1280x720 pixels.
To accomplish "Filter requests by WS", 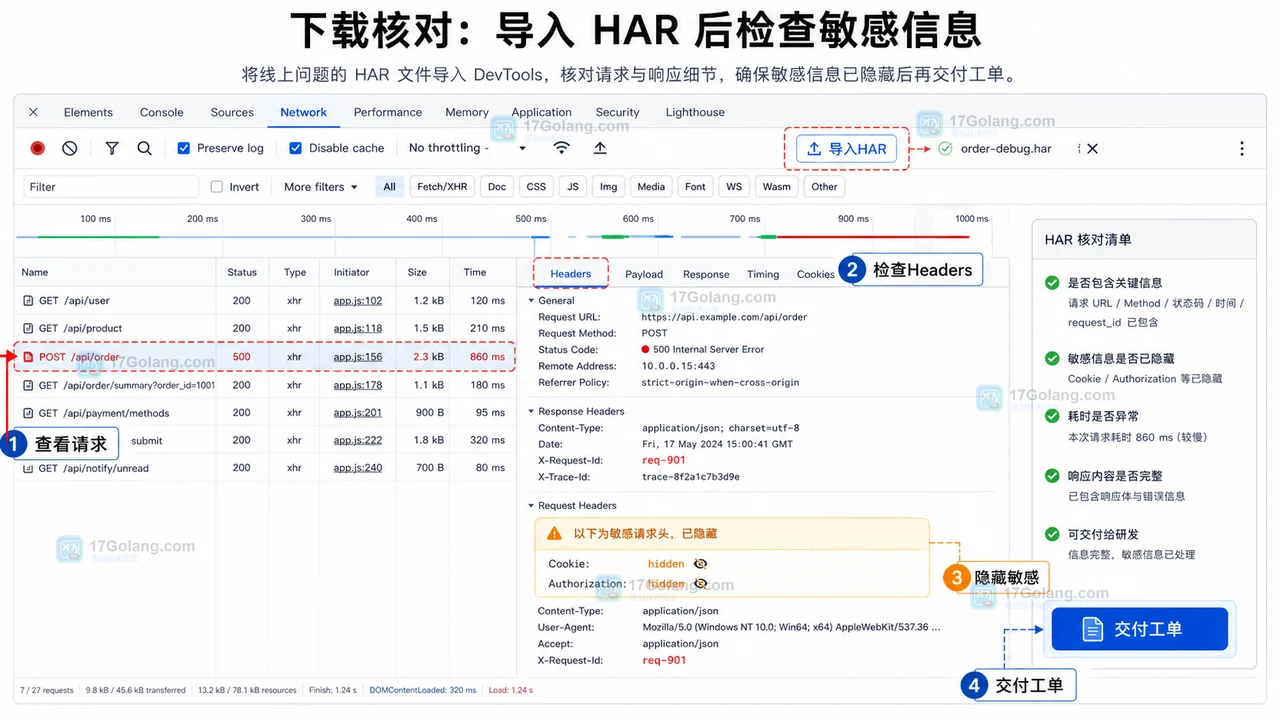I will [x=734, y=187].
